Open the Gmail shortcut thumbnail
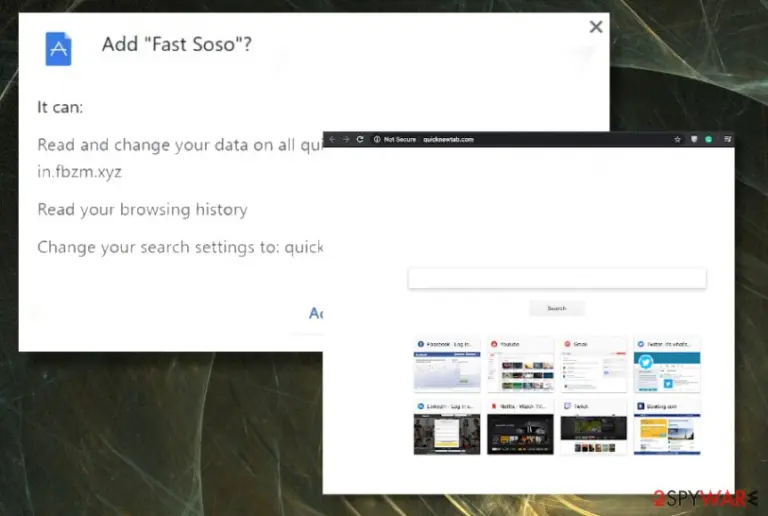The height and width of the screenshot is (516, 768). 594,365
